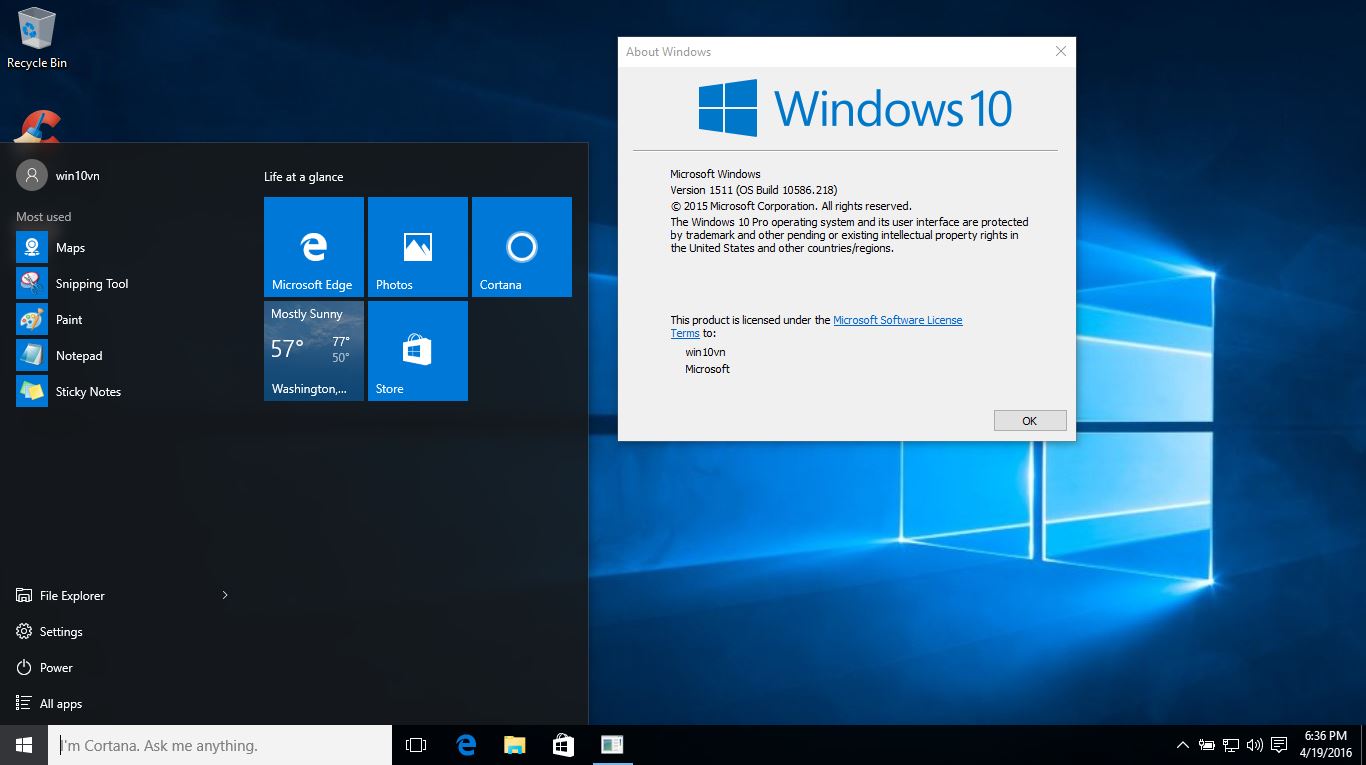Launch Maps from Most used list

[x=124, y=247]
